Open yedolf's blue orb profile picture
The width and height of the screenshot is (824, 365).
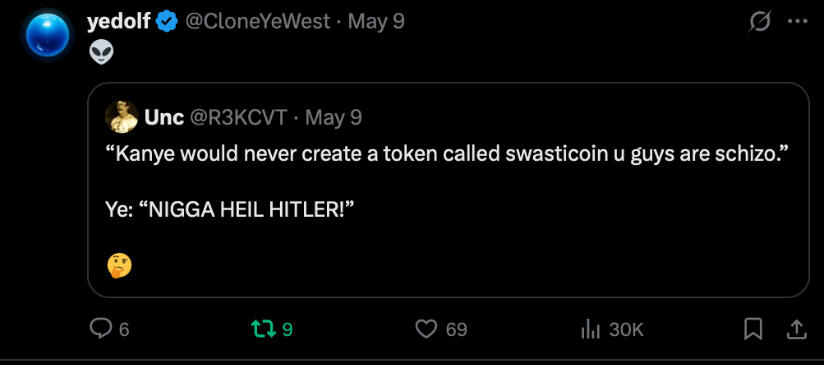point(47,34)
